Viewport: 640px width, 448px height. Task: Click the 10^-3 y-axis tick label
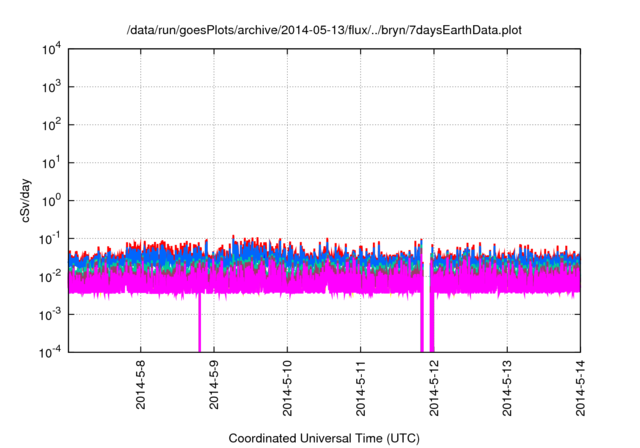click(48, 313)
